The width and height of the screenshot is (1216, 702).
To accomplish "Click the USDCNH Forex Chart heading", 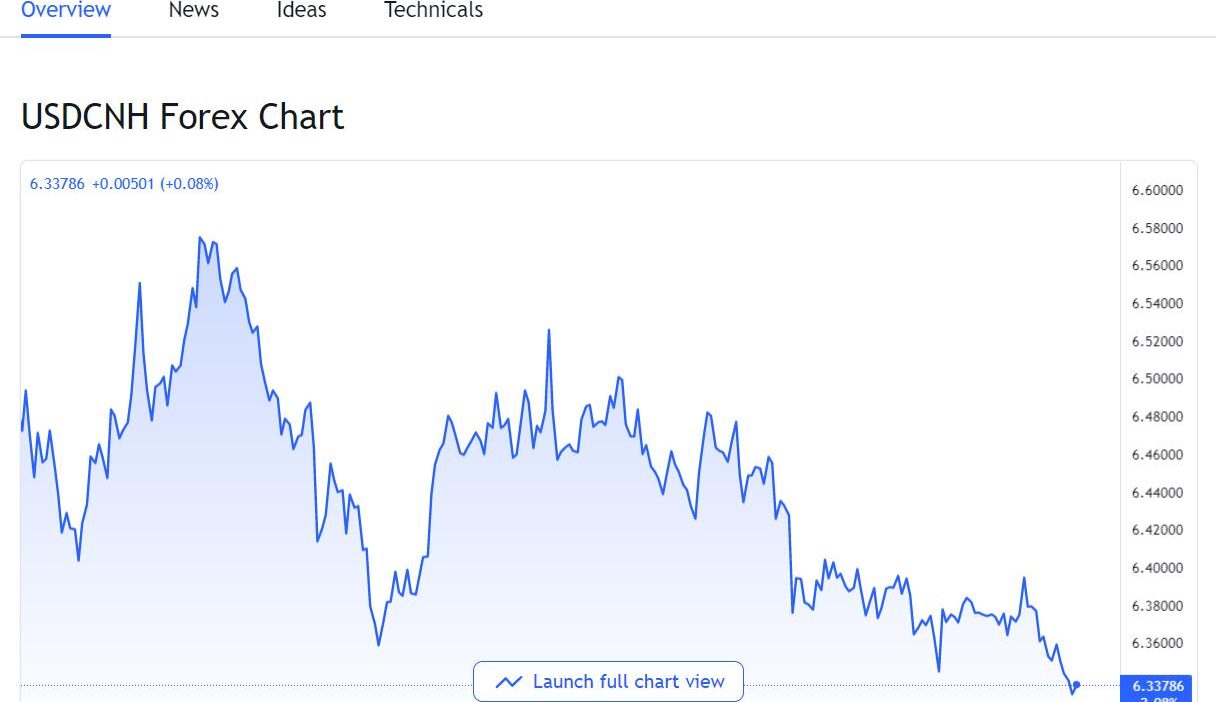I will pyautogui.click(x=182, y=117).
